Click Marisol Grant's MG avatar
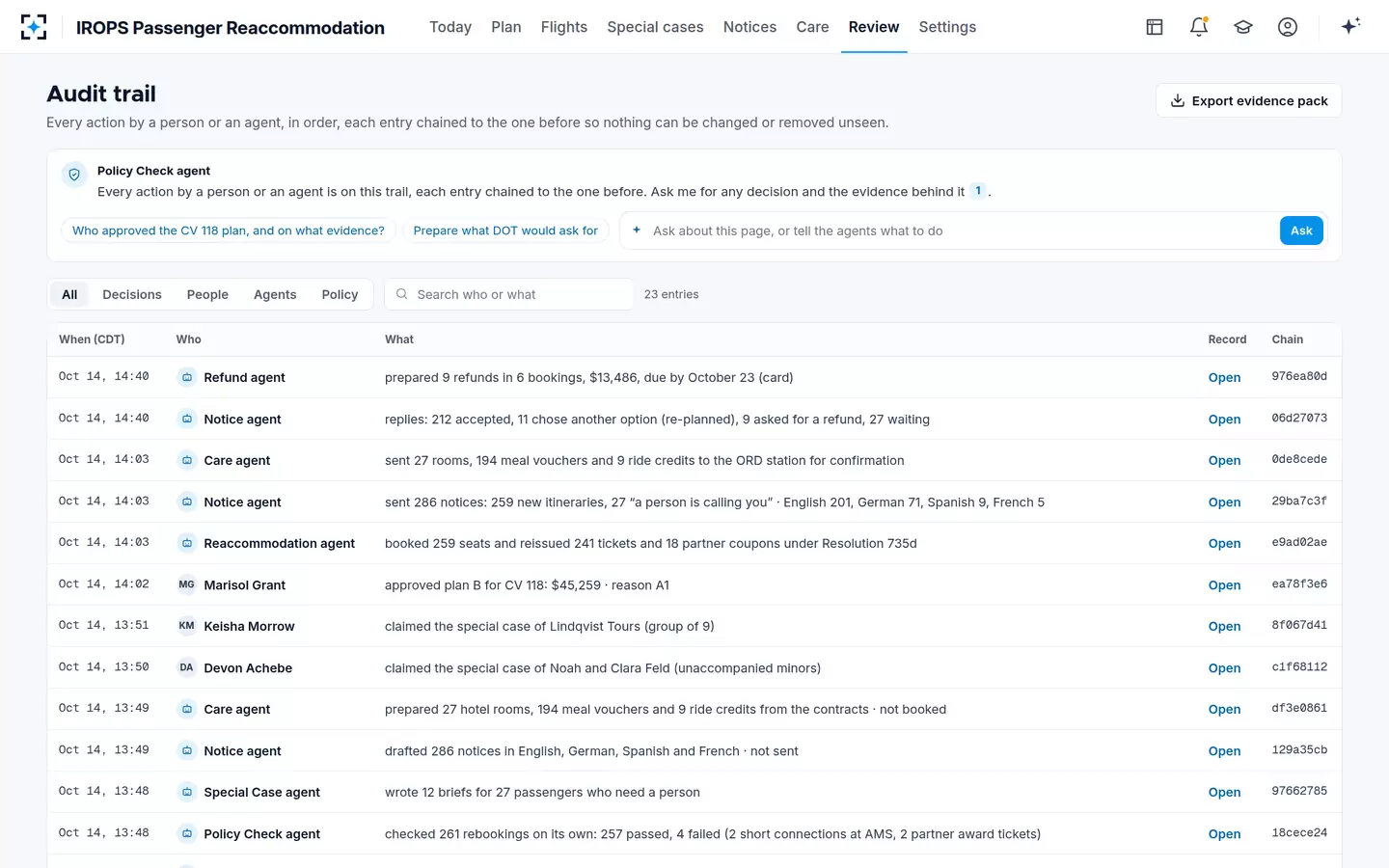Viewport: 1389px width, 868px height. coord(187,584)
